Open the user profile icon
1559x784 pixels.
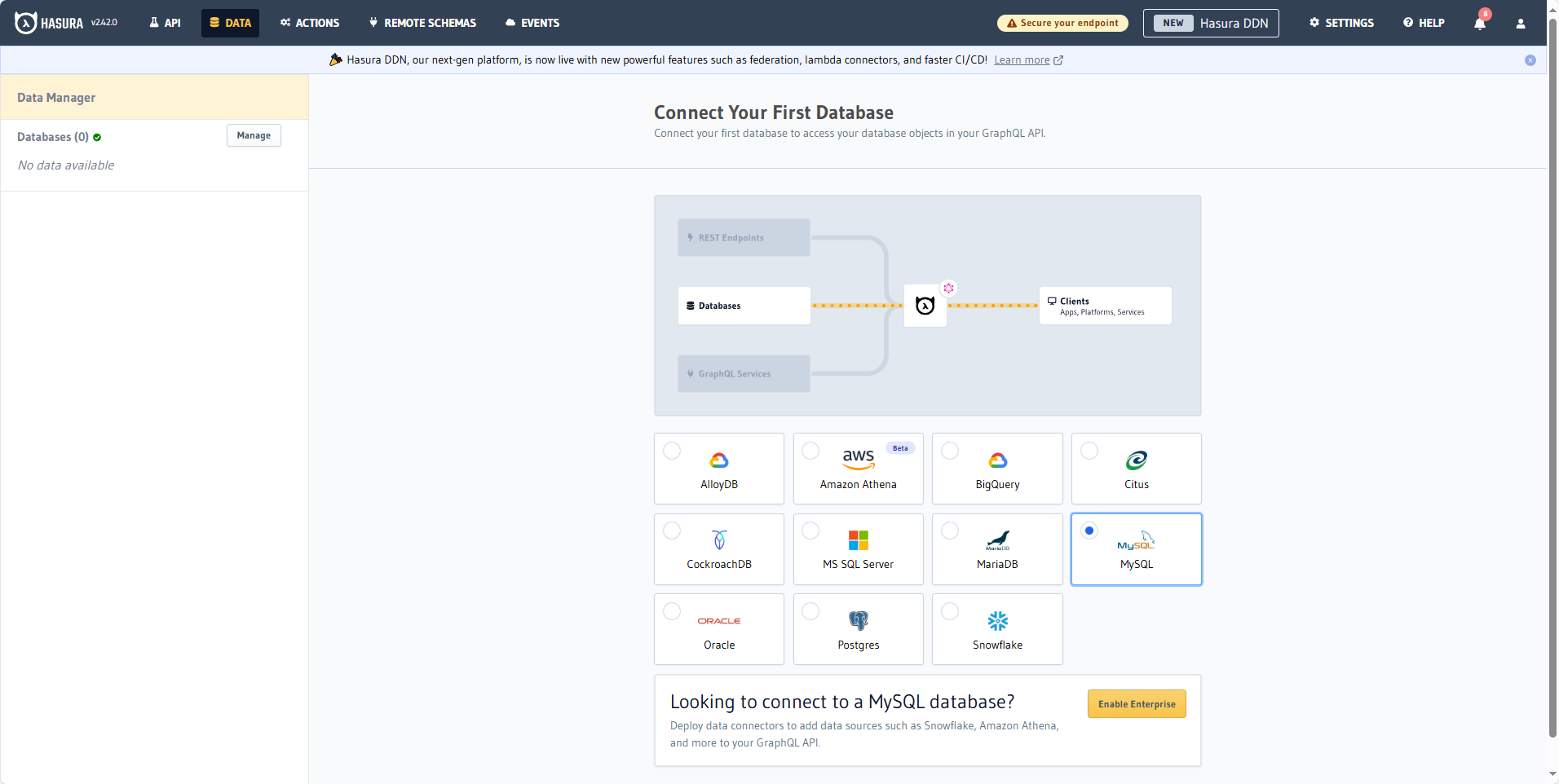1521,24
